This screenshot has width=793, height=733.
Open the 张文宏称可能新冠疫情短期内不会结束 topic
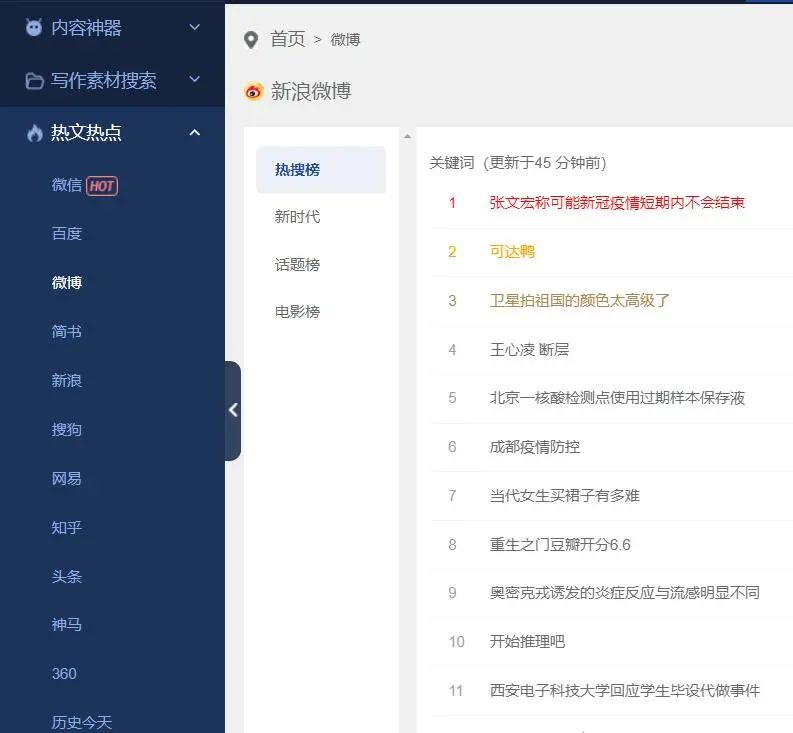617,203
